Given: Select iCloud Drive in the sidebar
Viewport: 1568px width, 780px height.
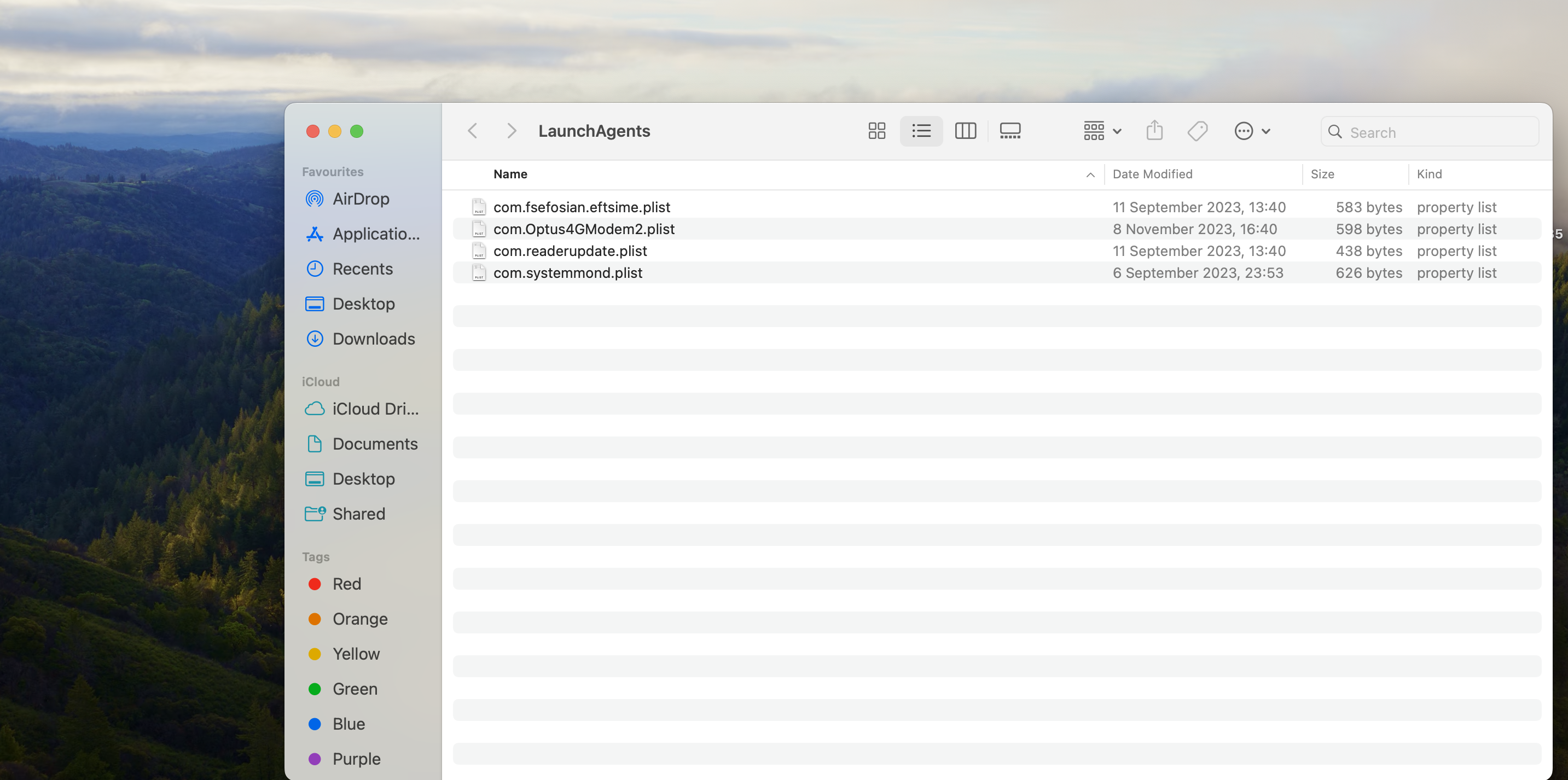Looking at the screenshot, I should pos(375,409).
